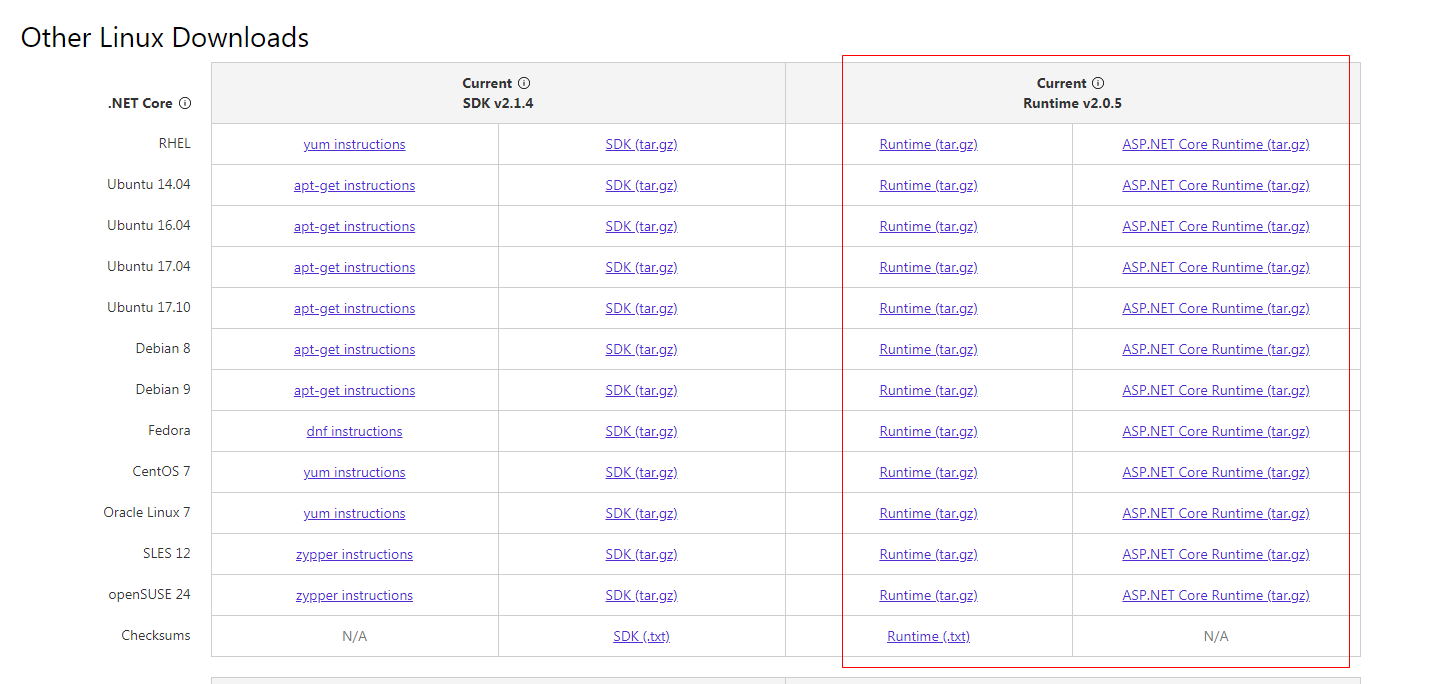Open zypper instructions for openSUSE 24
The image size is (1433, 684).
click(355, 595)
